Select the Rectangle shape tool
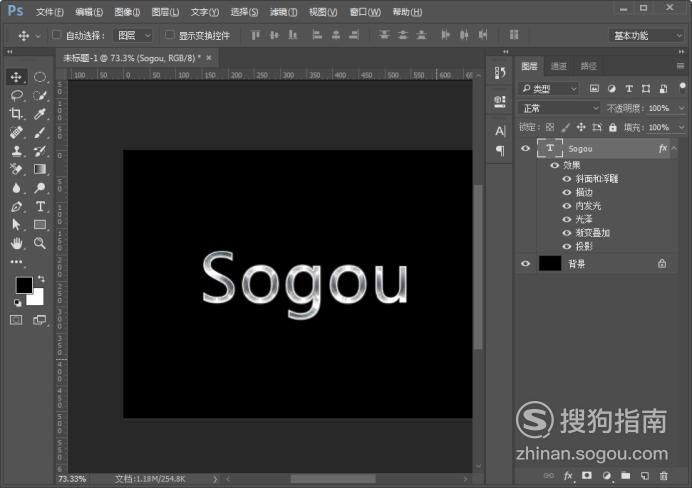This screenshot has width=692, height=488. [x=40, y=225]
